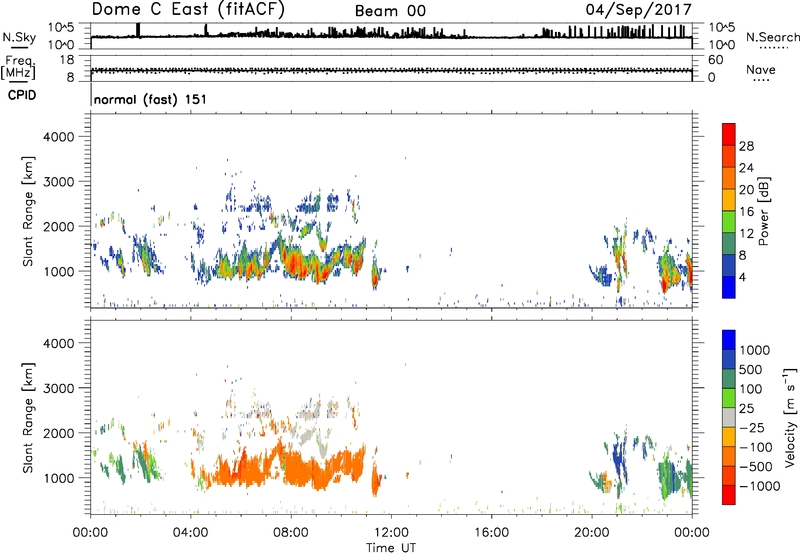800x554 pixels.
Task: Pick the red bottom velocity colorbar segment
Action: (729, 495)
